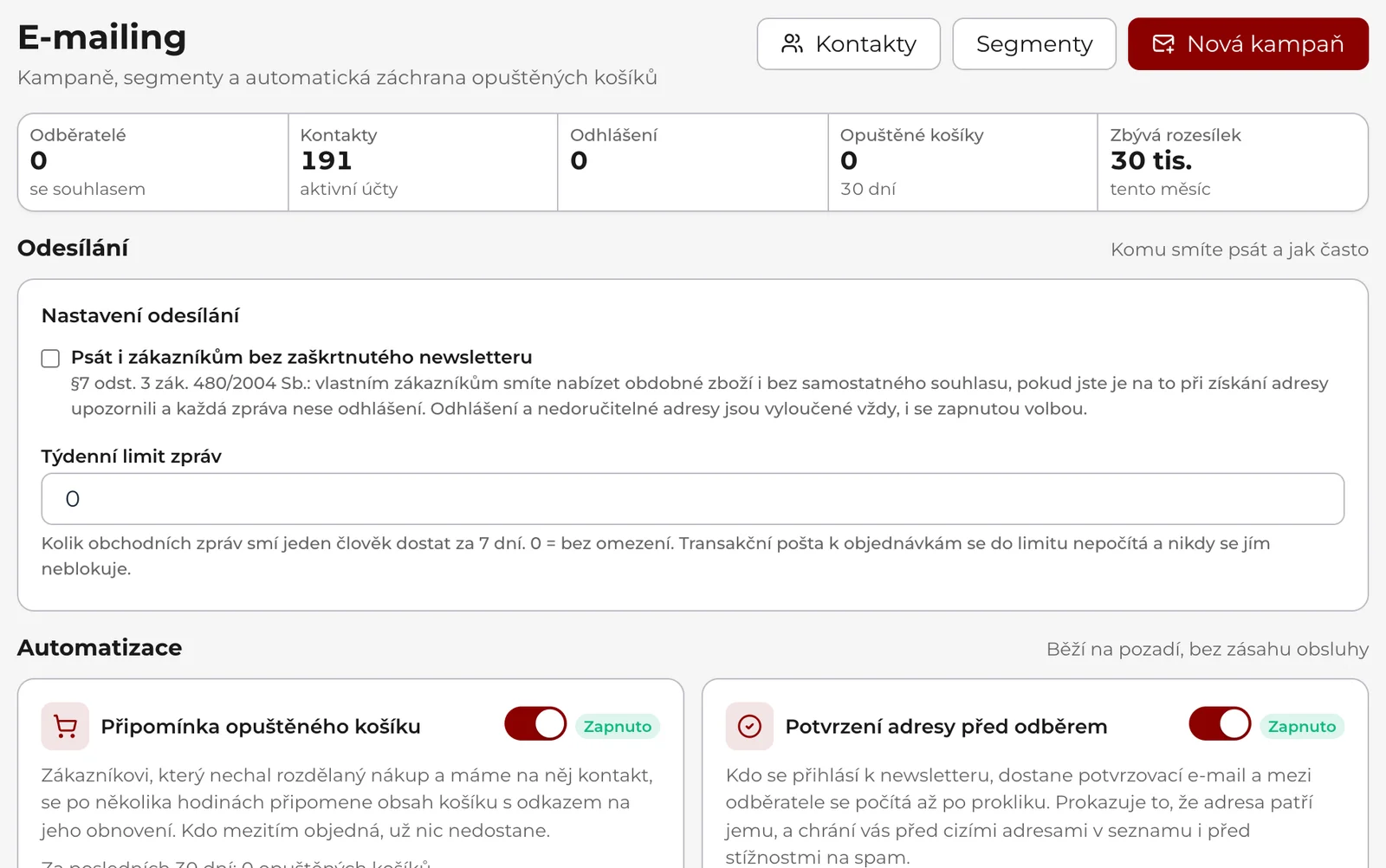Start a Nová kampaň

click(1248, 44)
